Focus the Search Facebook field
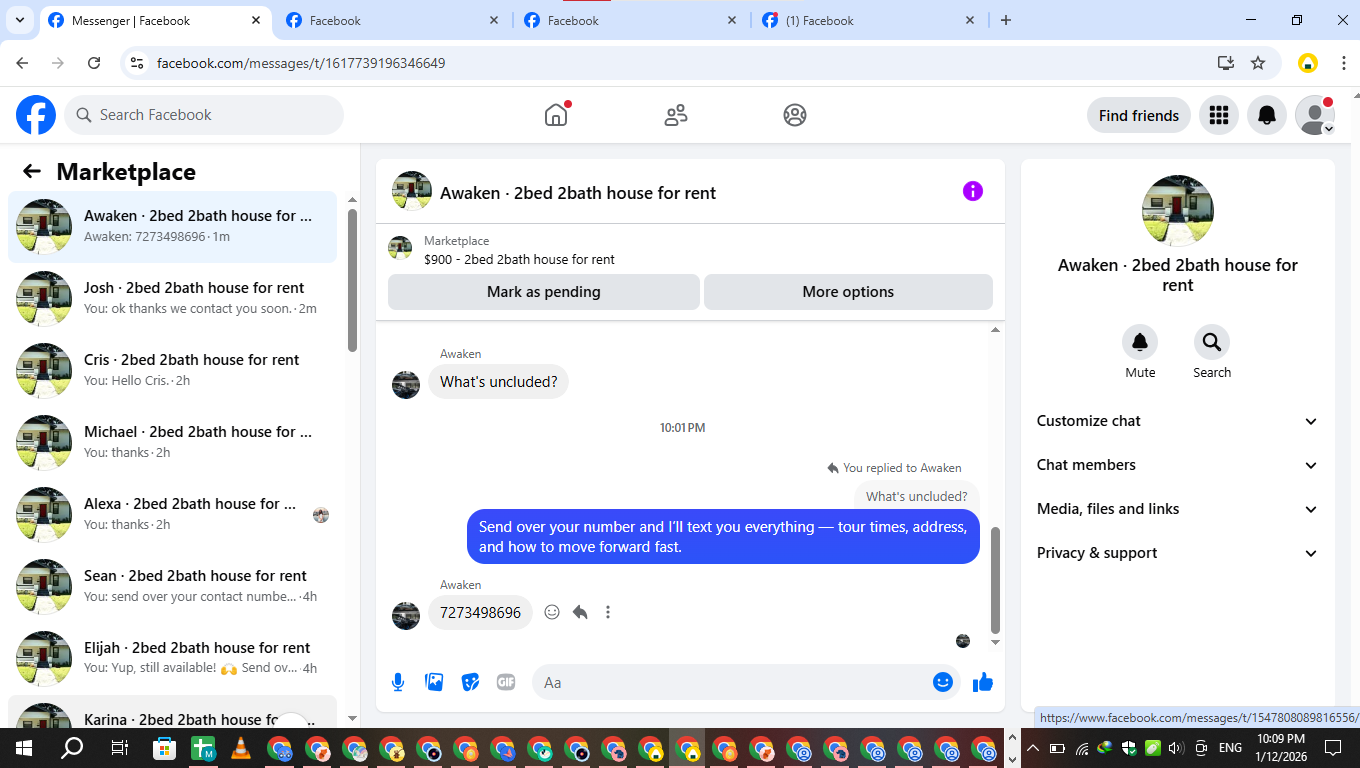This screenshot has height=768, width=1360. tap(204, 115)
